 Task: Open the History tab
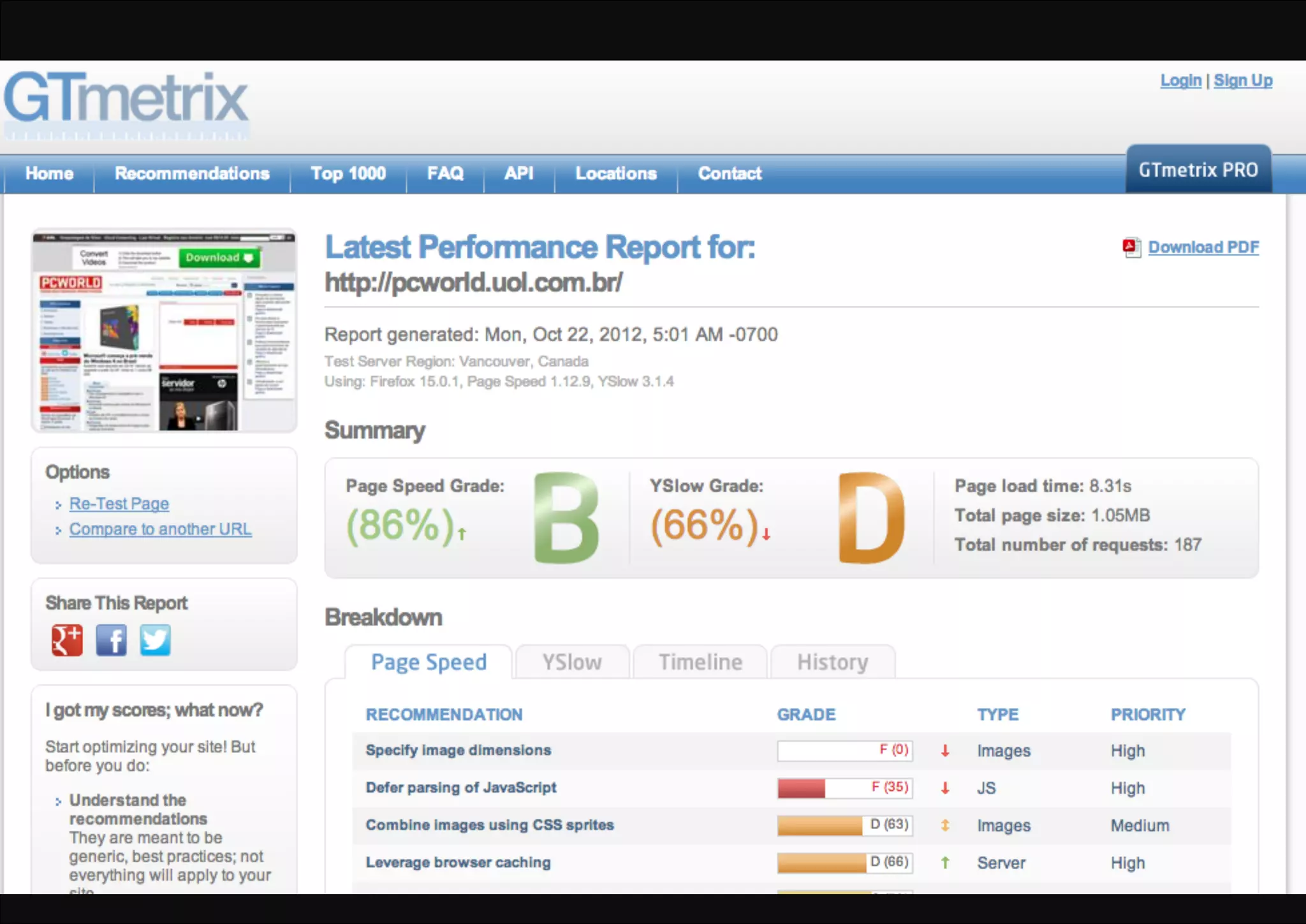832,662
